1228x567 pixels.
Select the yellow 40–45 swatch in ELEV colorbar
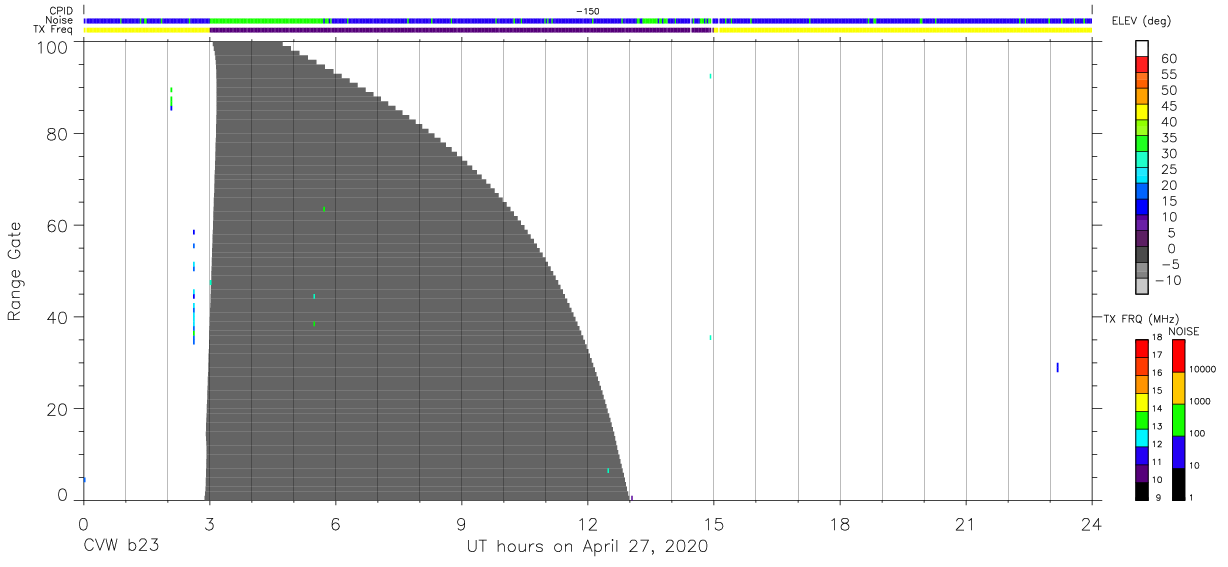(1141, 112)
